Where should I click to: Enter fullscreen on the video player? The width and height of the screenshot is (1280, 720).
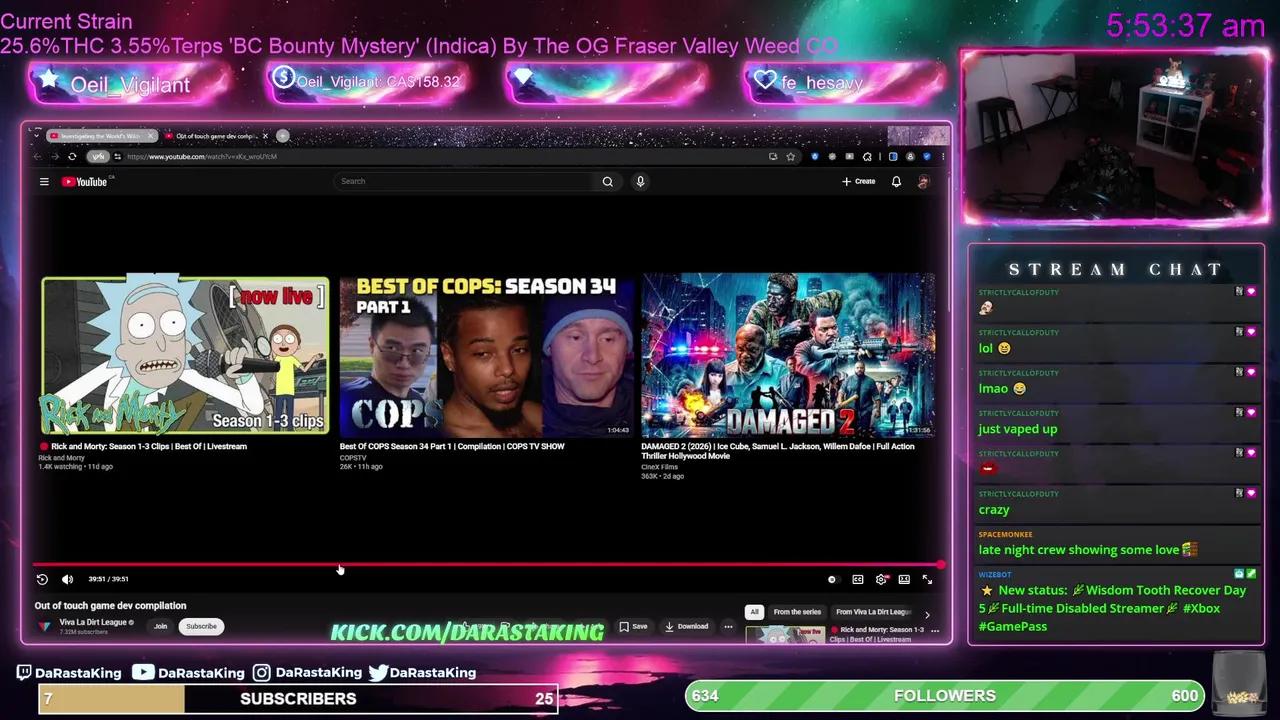coord(927,579)
